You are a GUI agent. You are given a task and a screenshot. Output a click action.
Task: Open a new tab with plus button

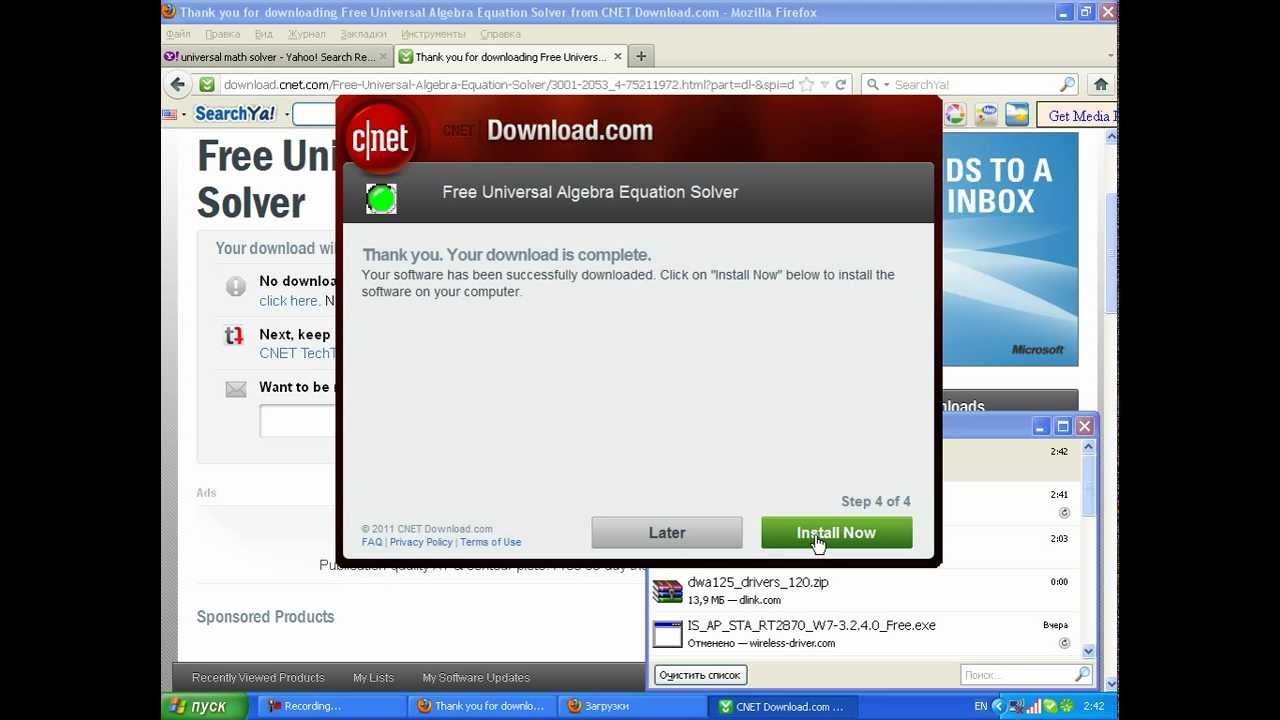coord(641,57)
